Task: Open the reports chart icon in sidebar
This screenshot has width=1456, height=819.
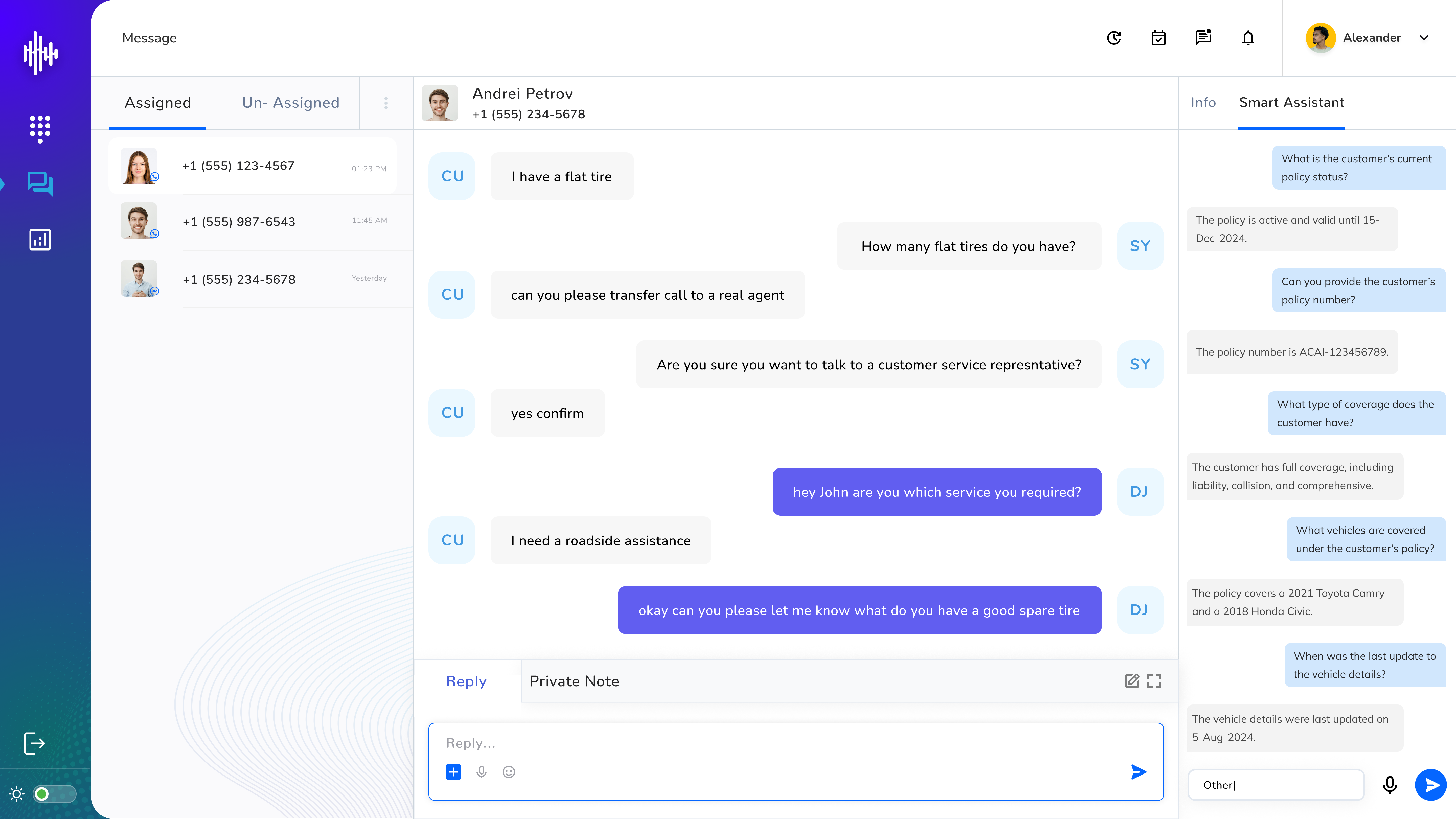Action: (40, 240)
